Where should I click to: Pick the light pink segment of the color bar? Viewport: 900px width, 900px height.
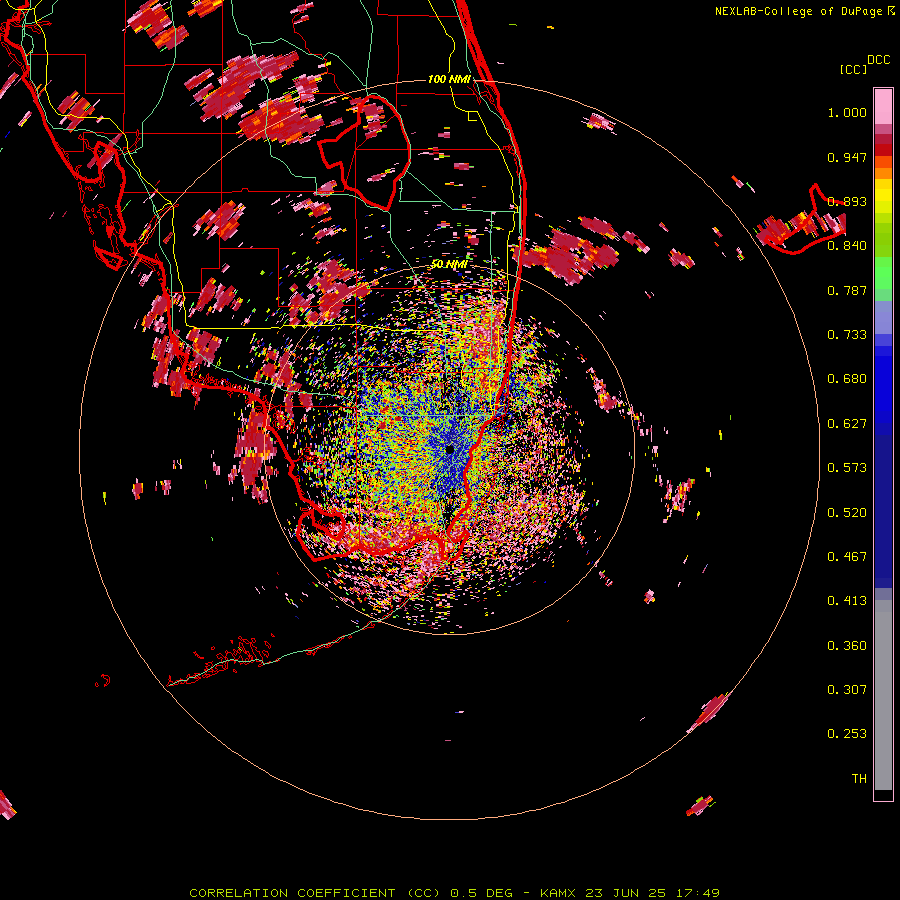click(883, 107)
